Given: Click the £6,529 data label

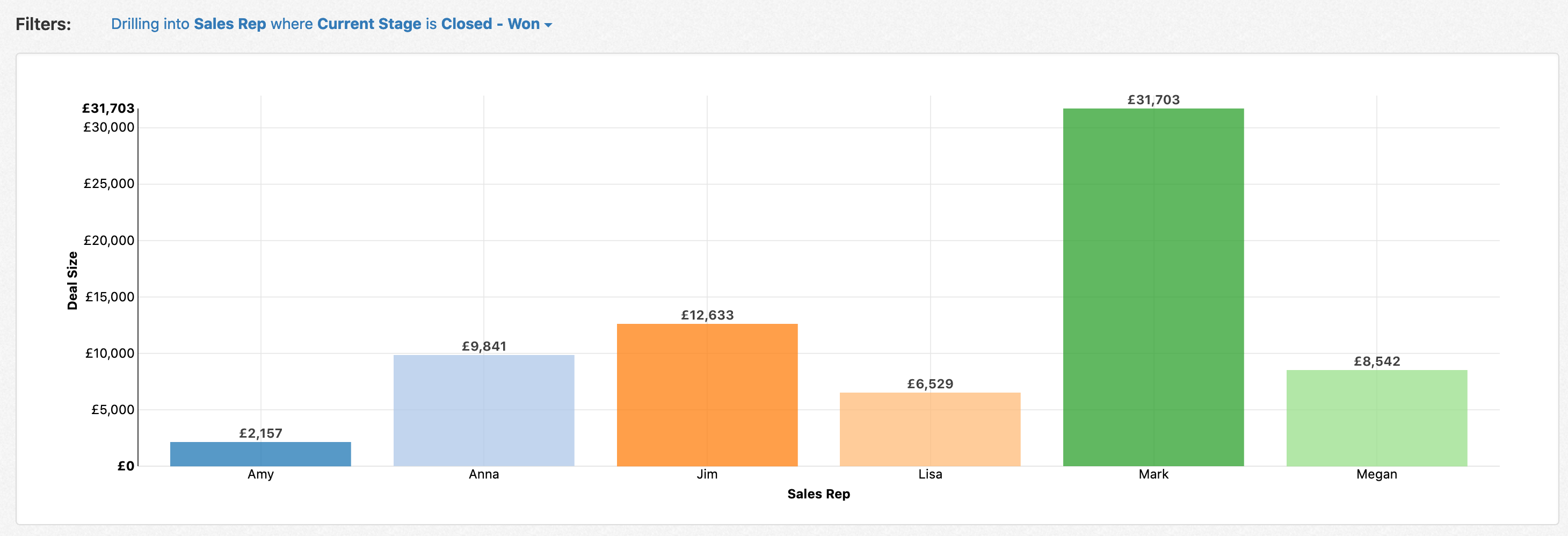Looking at the screenshot, I should click(930, 383).
